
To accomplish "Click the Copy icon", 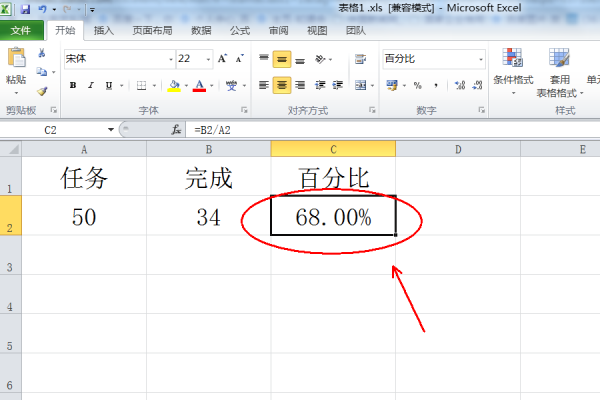I will pos(41,72).
